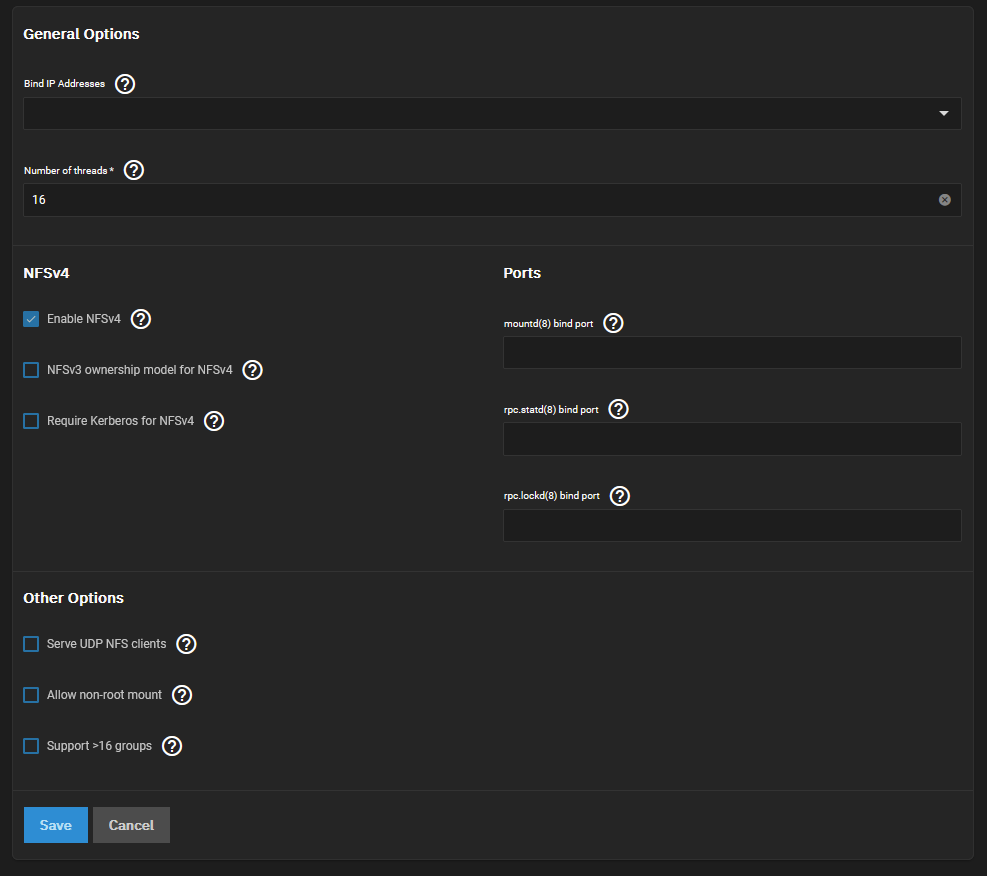Viewport: 987px width, 876px height.
Task: Open help for Serve UDP NFS clients
Action: (186, 644)
